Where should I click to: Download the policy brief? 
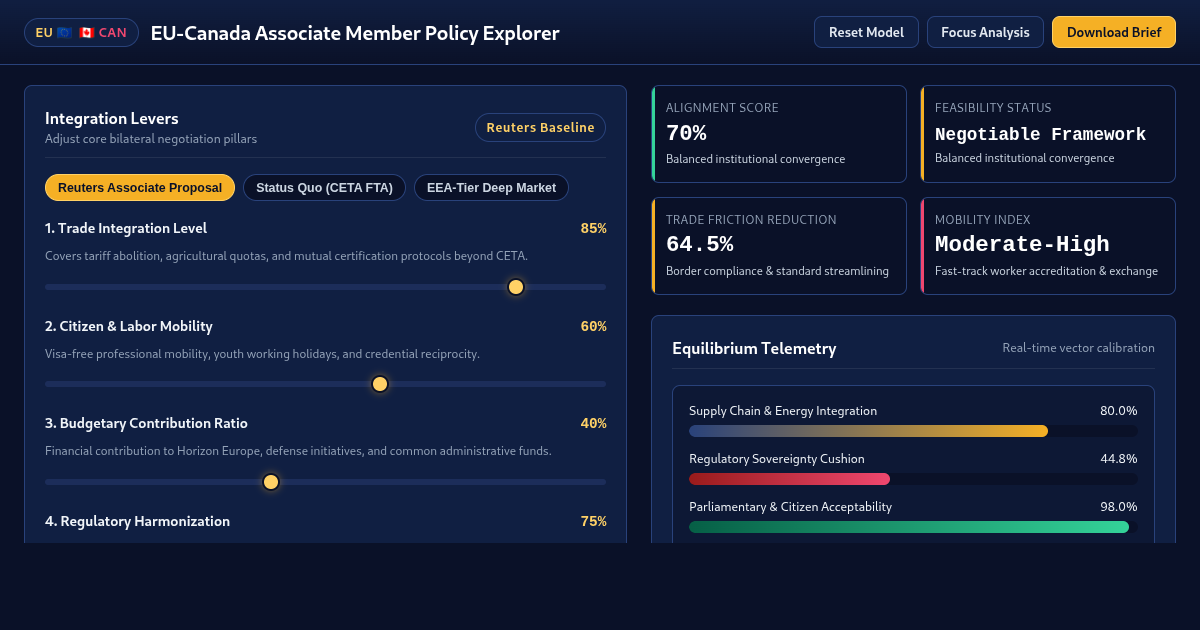coord(1114,32)
